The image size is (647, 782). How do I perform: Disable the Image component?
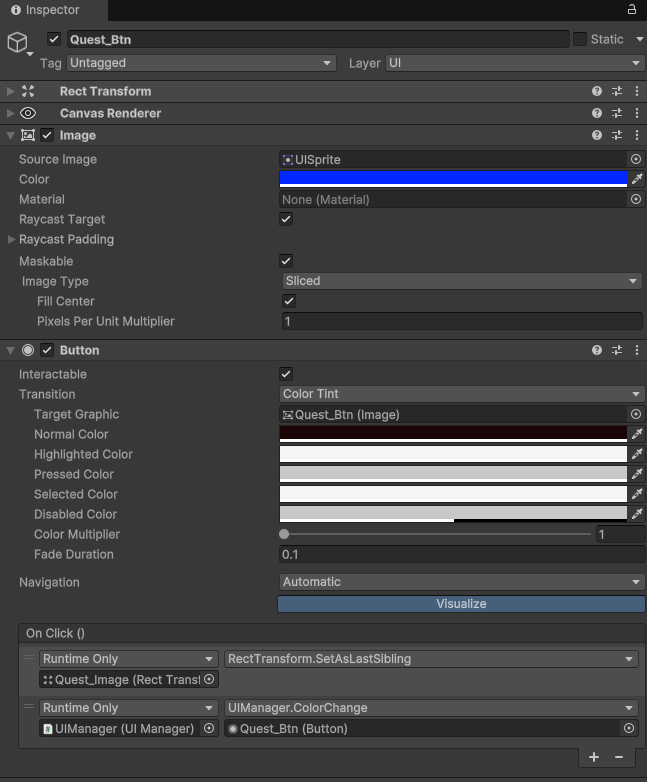47,135
